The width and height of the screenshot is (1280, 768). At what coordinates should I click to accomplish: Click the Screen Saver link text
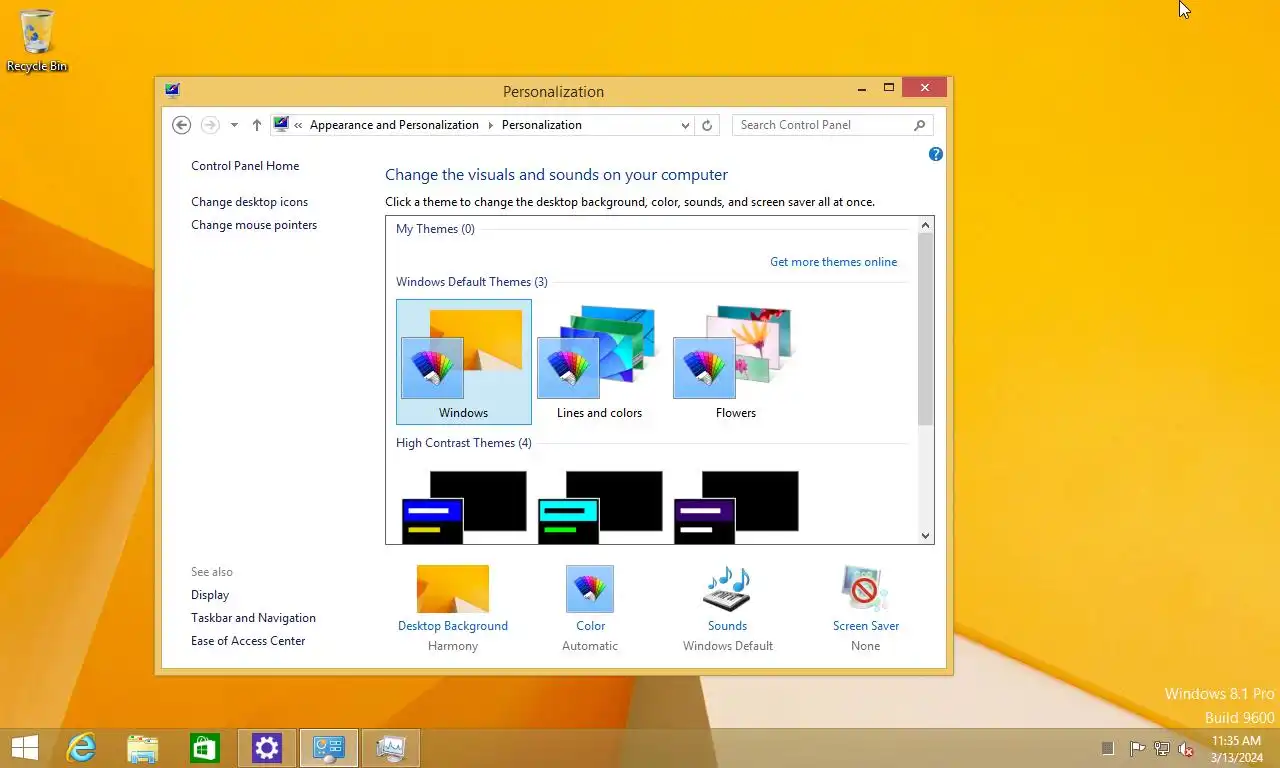coord(866,626)
